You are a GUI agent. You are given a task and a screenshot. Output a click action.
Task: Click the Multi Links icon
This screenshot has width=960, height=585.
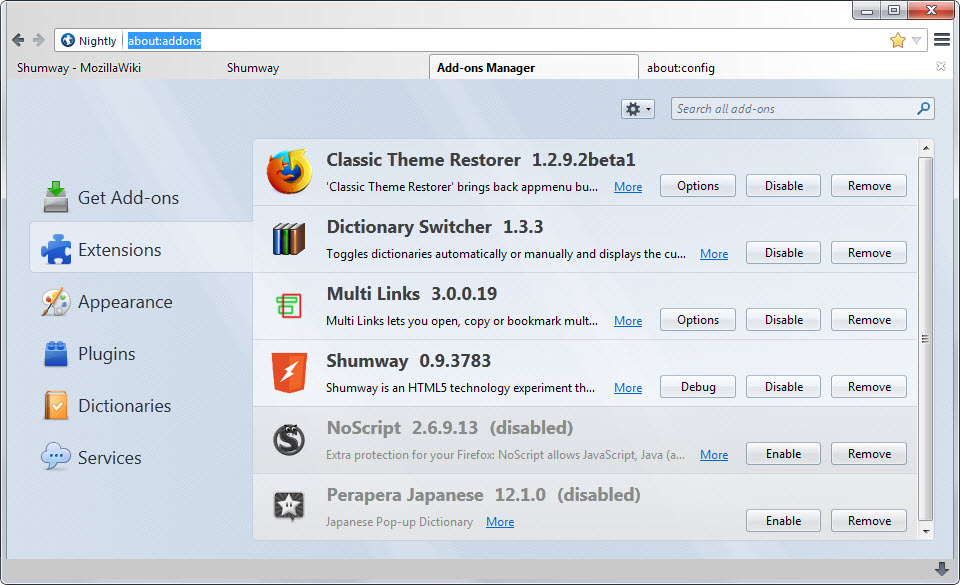[x=289, y=305]
